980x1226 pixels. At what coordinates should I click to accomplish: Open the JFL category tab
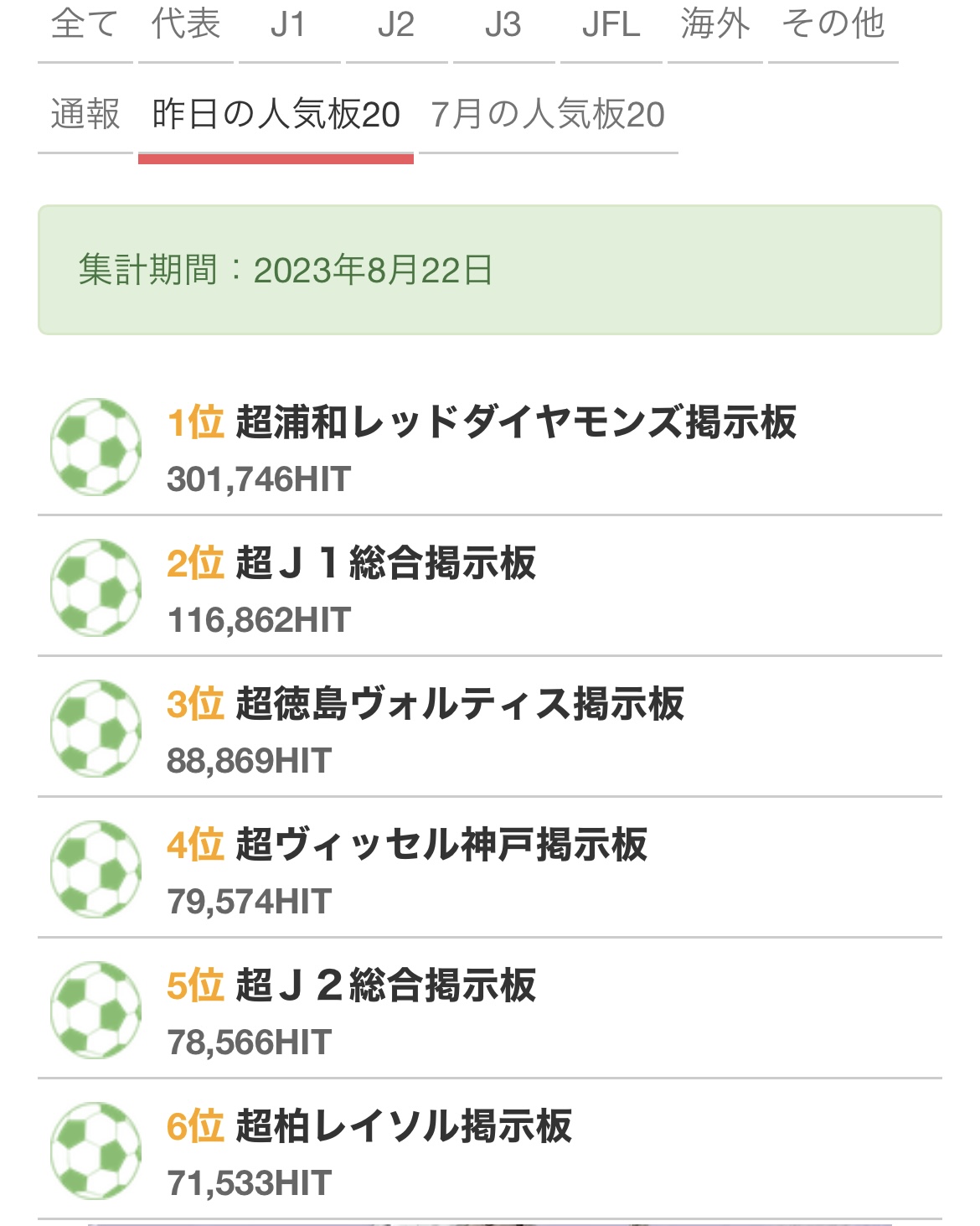tap(611, 25)
